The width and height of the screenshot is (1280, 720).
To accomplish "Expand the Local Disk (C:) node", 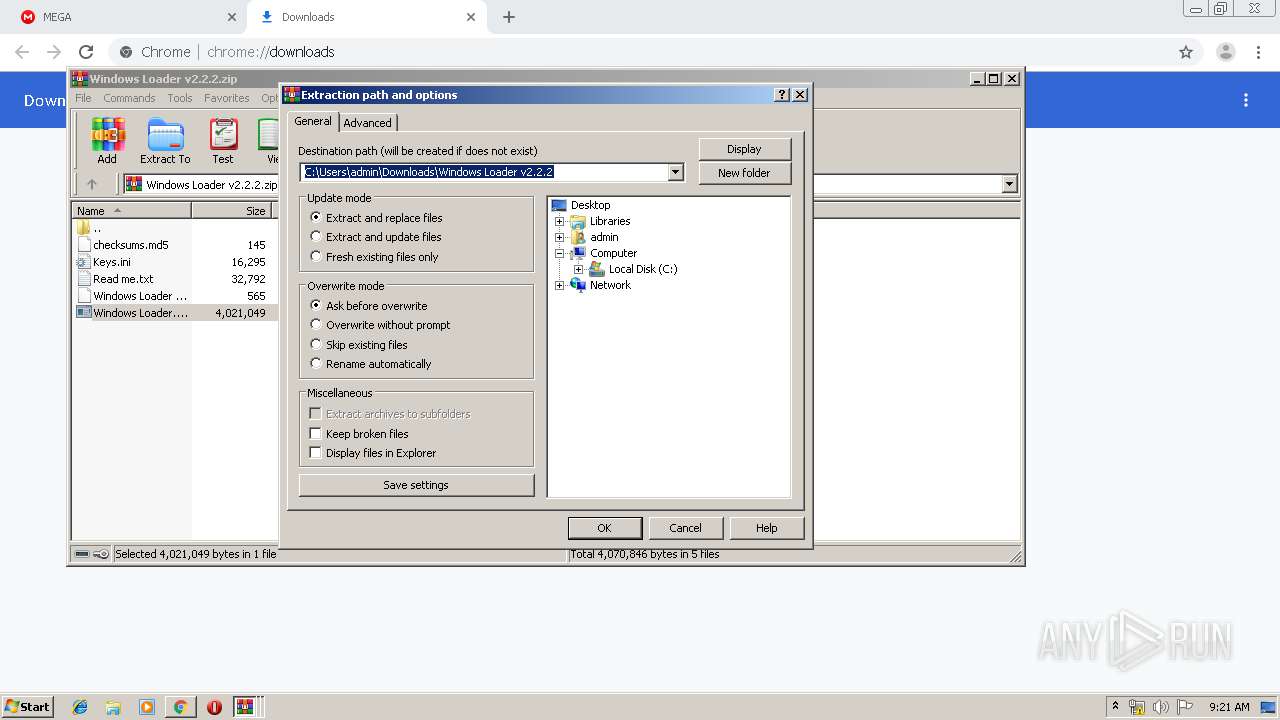I will 578,269.
